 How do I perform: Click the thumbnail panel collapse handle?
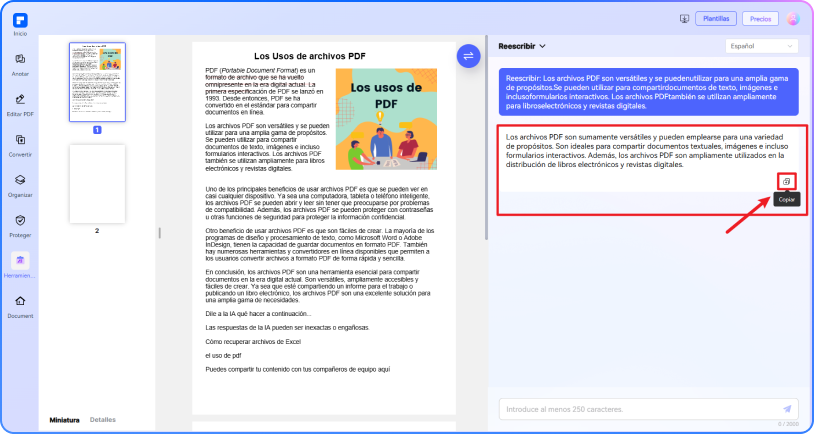(159, 233)
